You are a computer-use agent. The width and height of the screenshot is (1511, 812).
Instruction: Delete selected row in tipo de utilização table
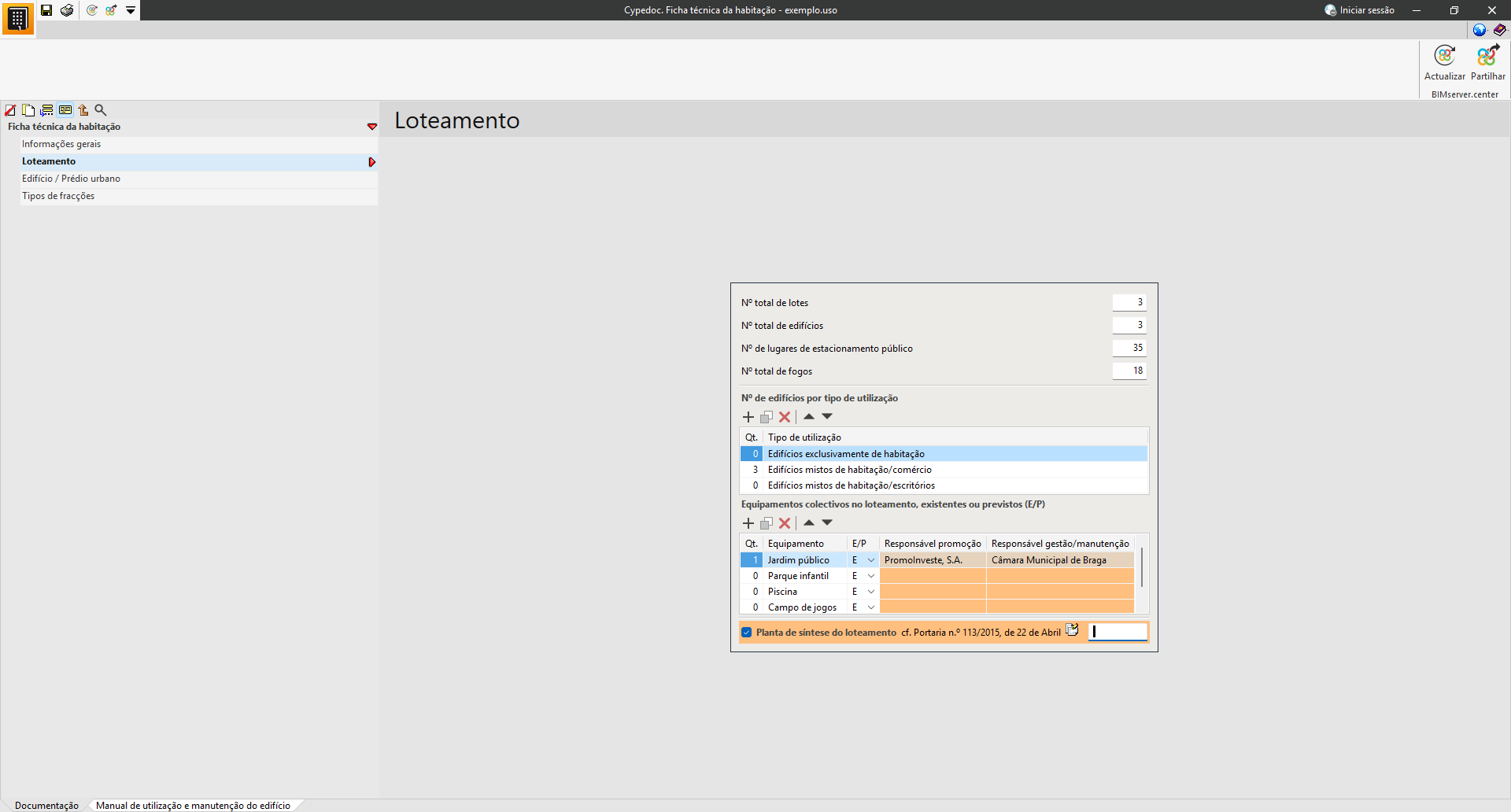point(785,417)
